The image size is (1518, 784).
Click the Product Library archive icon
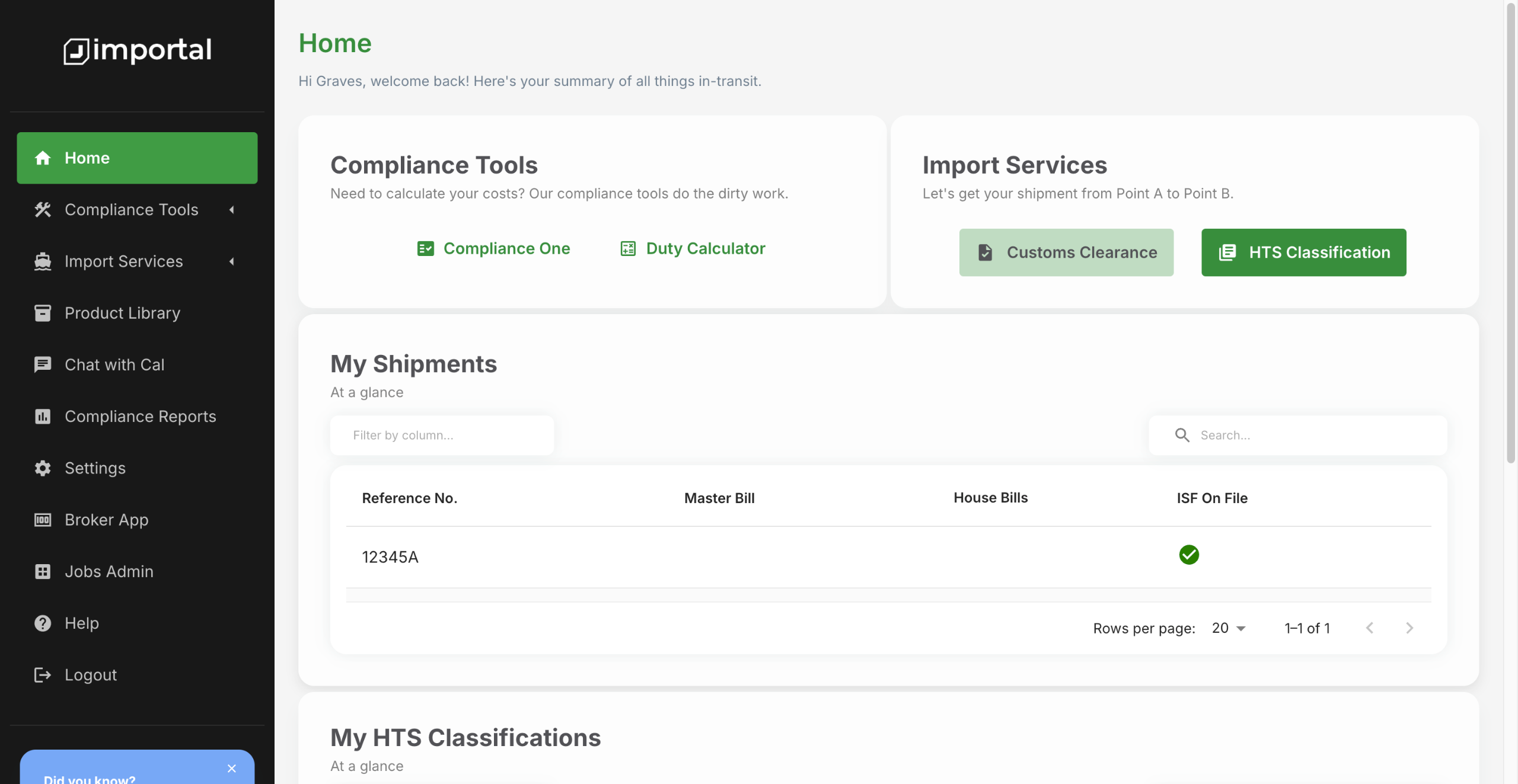click(x=43, y=313)
